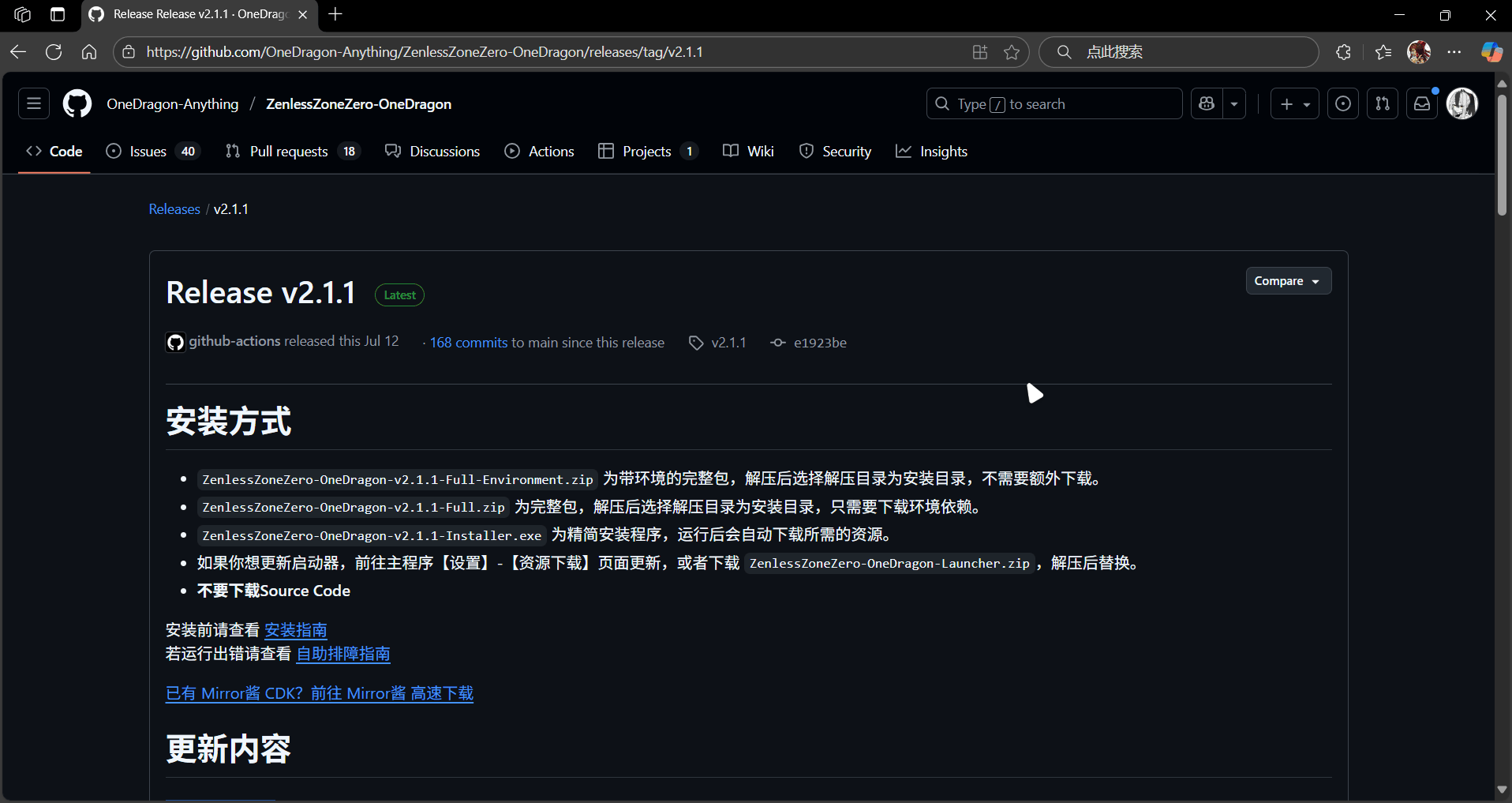Open the Actions tab
Screen dimensions: 1512x803
(x=550, y=151)
